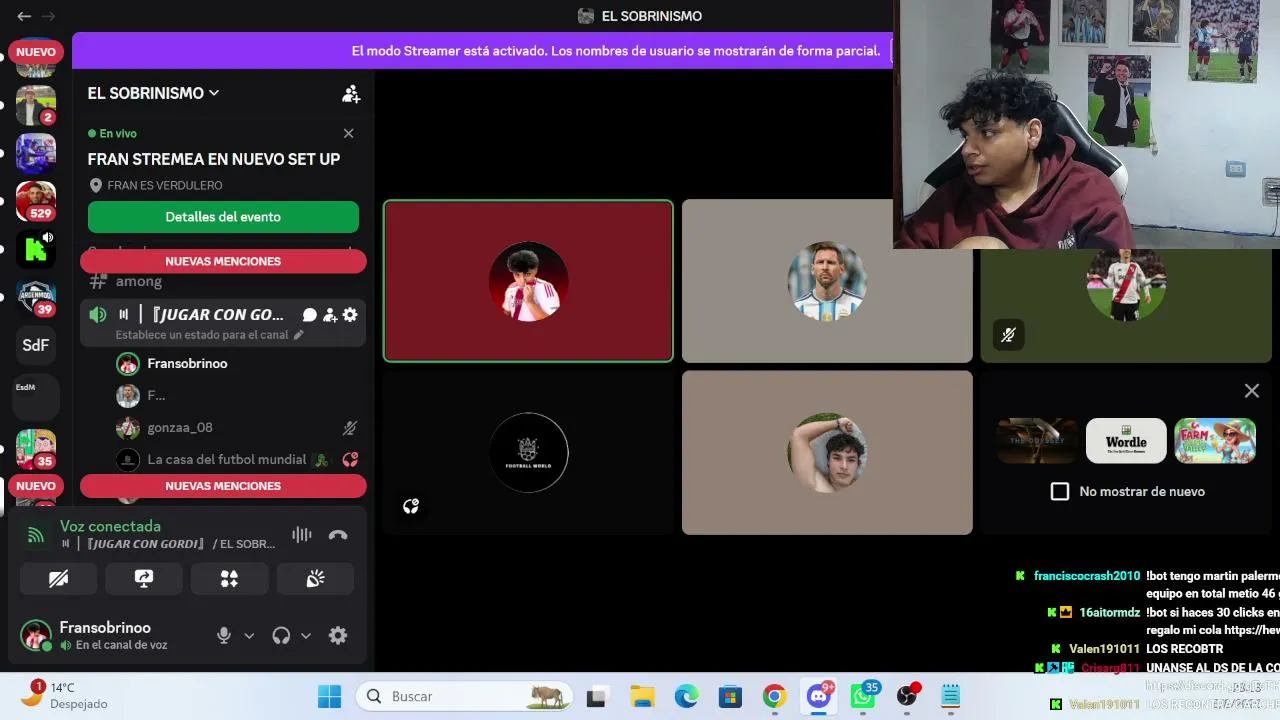Dismiss the live event banner

tap(348, 133)
